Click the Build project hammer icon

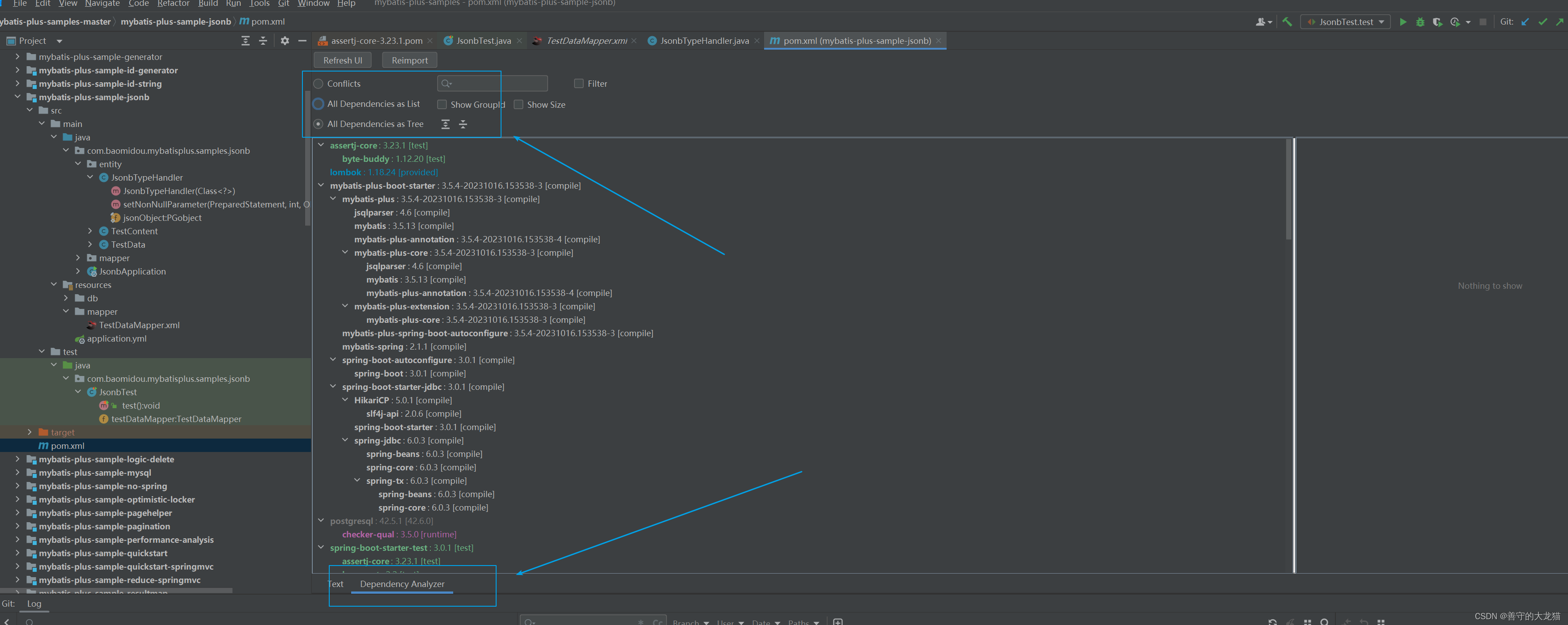(x=1287, y=22)
